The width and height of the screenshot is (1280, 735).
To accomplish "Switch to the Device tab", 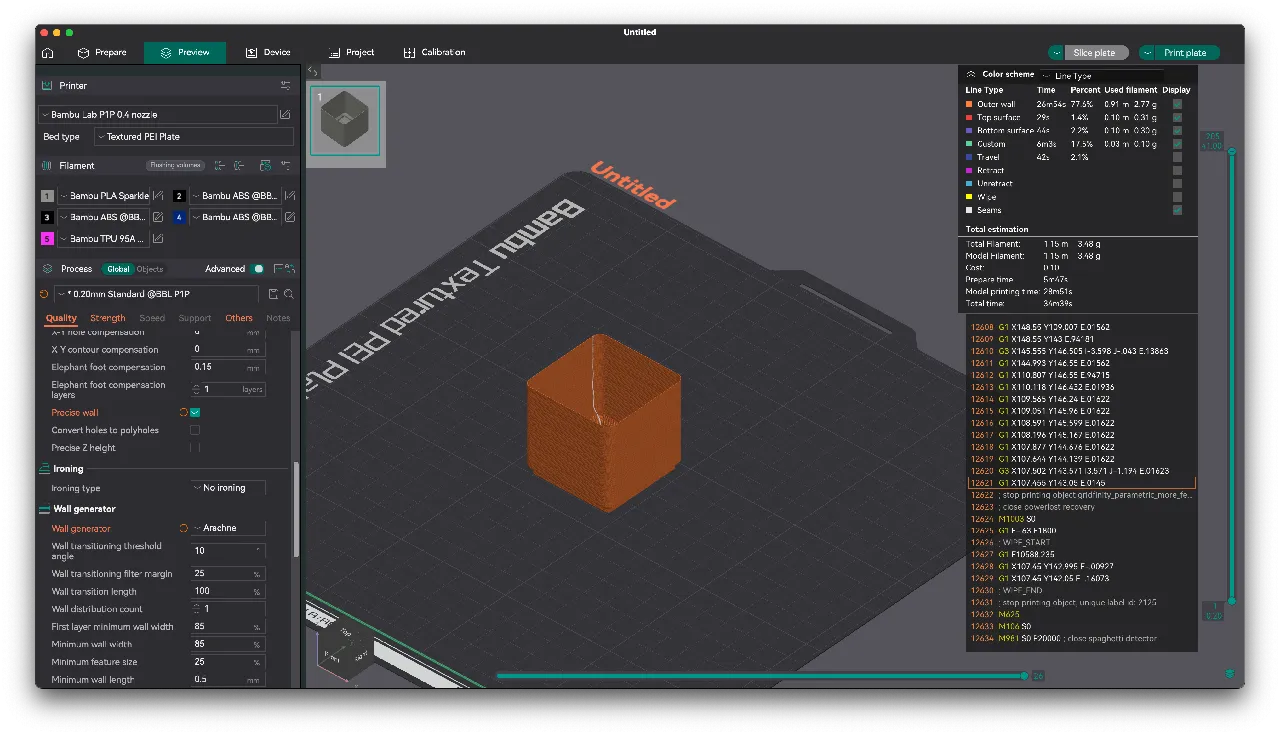I will (x=267, y=52).
